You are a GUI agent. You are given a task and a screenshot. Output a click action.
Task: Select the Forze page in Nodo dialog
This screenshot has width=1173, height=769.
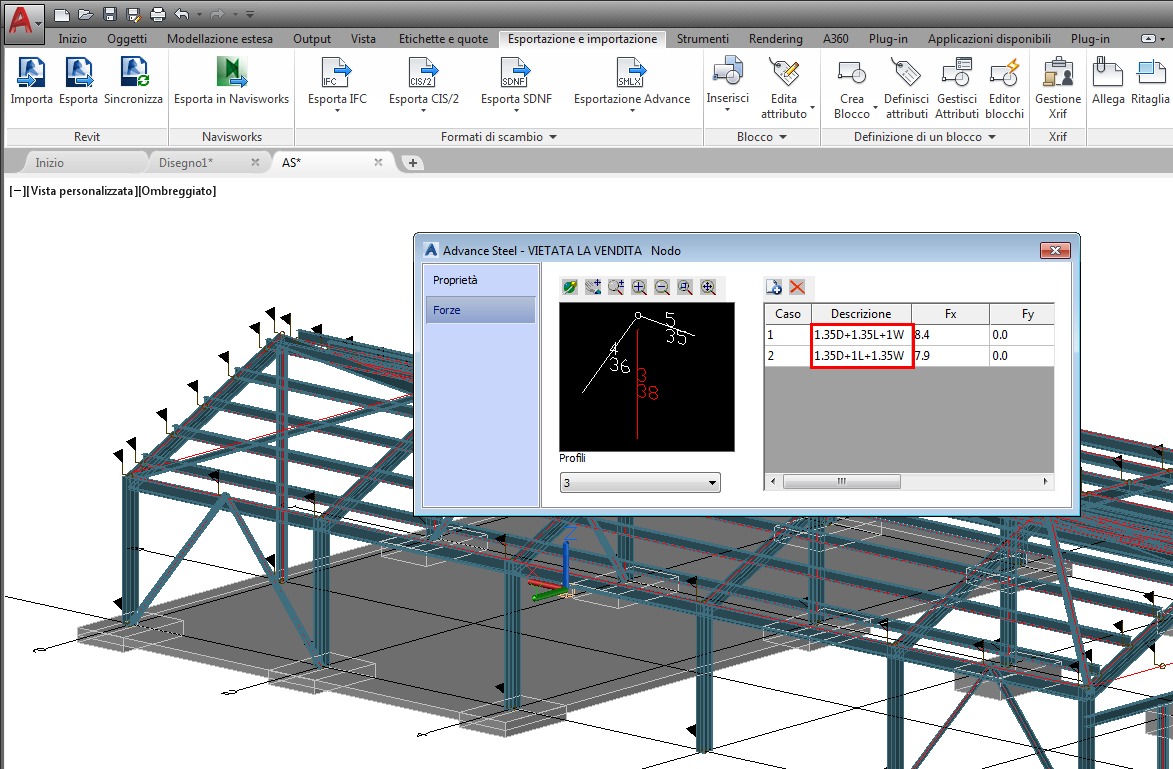pos(481,310)
